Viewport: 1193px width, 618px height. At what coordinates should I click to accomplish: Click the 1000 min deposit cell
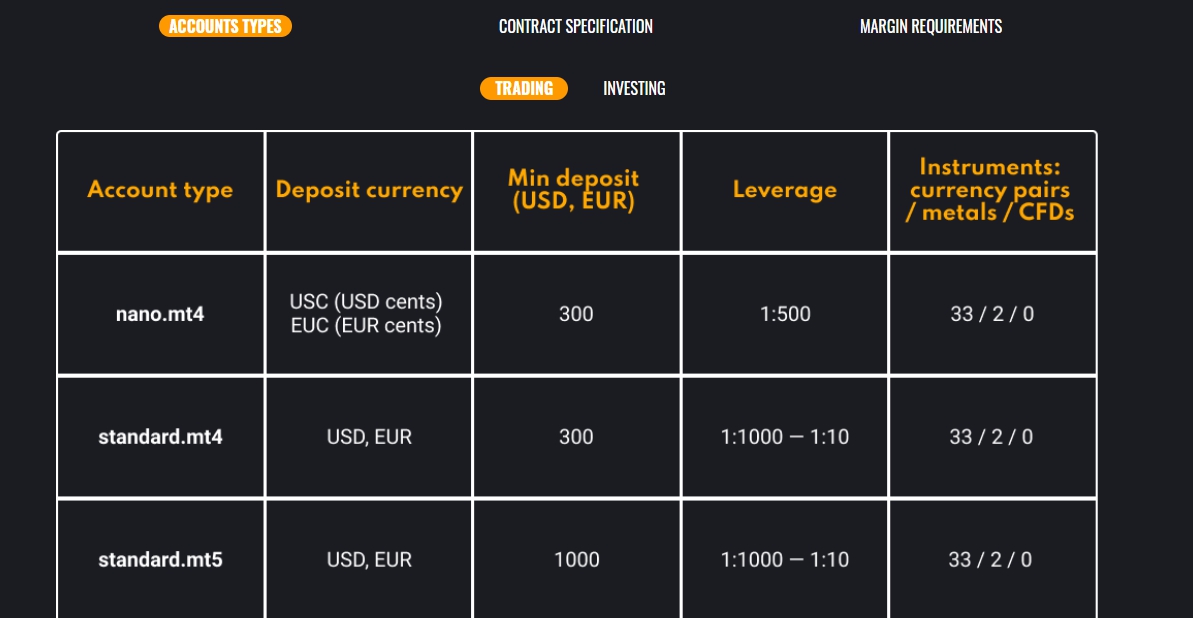click(577, 560)
